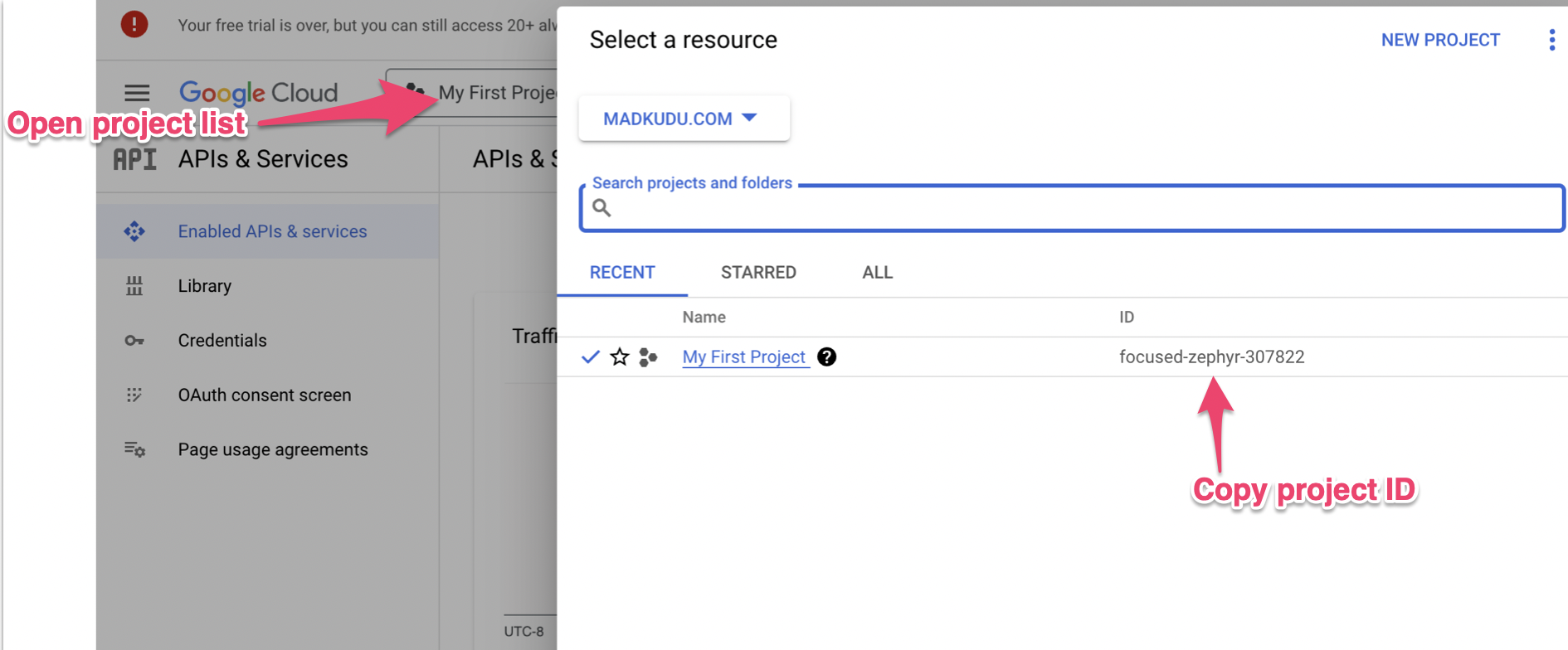Click the NEW PROJECT button
1568x650 pixels.
click(x=1440, y=40)
